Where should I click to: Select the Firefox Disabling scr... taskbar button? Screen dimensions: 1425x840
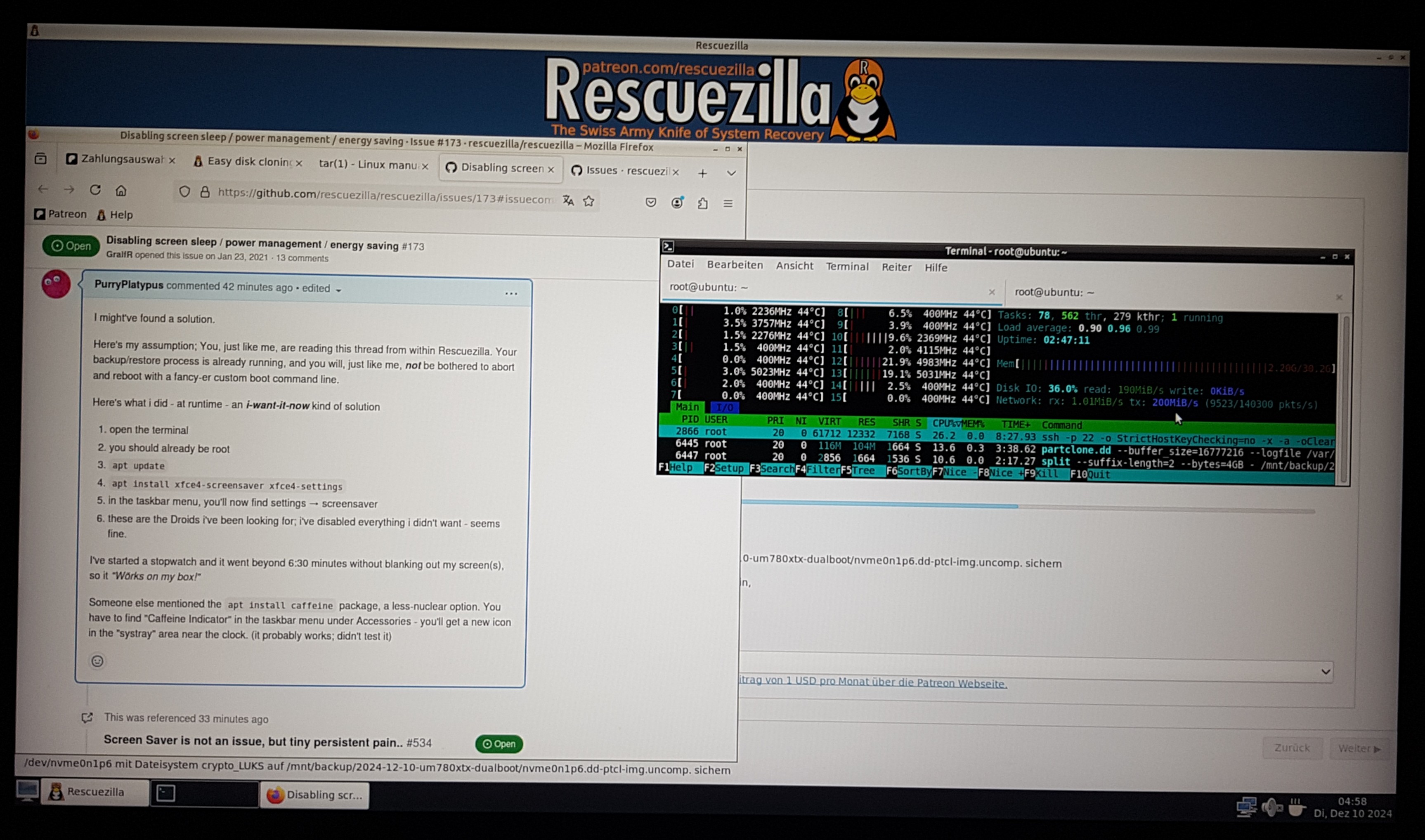(x=314, y=795)
